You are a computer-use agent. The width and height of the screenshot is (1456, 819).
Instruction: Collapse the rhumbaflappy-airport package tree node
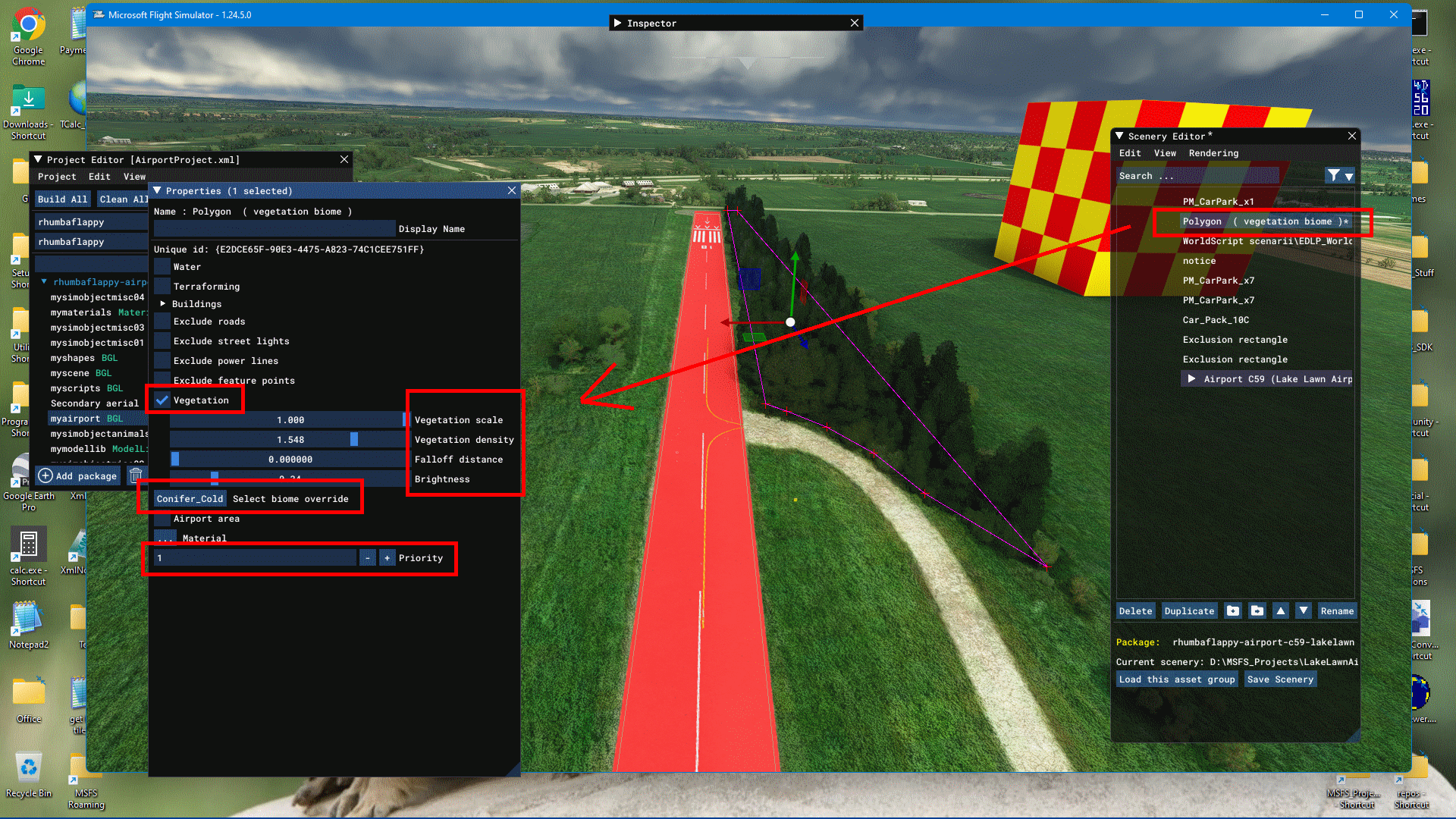click(x=44, y=282)
